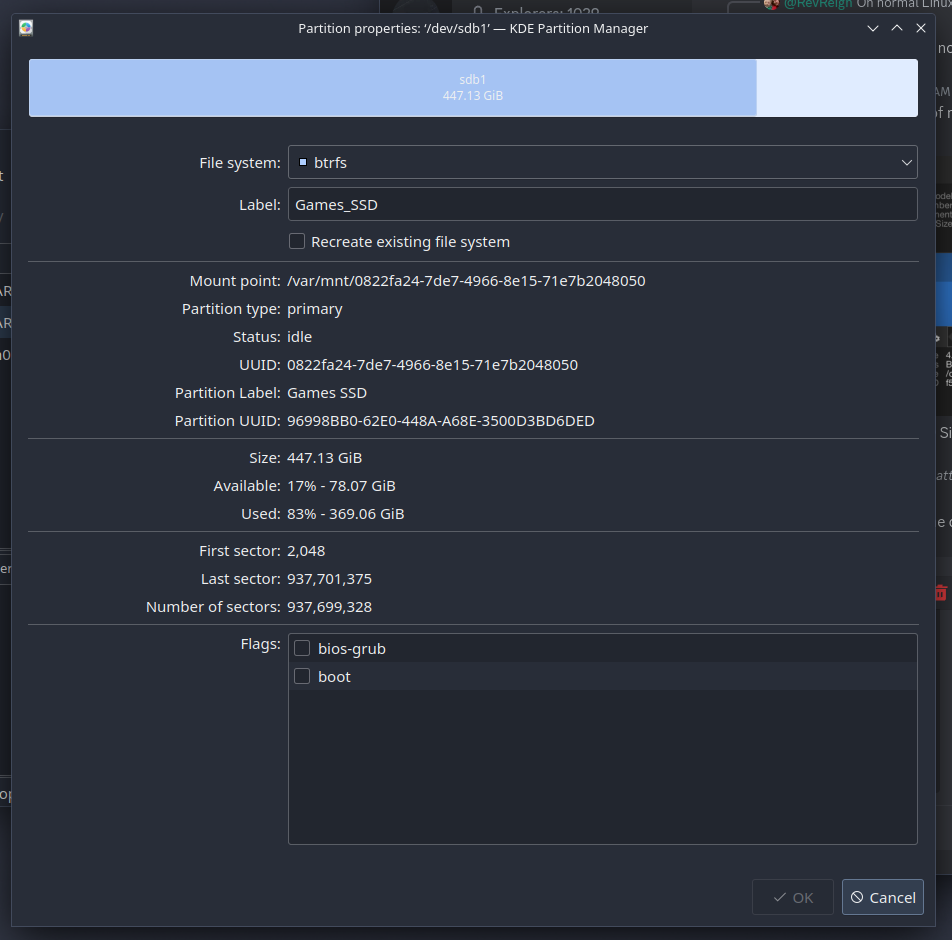This screenshot has width=952, height=940.
Task: Click the blue btrfs color square
Action: click(x=303, y=162)
